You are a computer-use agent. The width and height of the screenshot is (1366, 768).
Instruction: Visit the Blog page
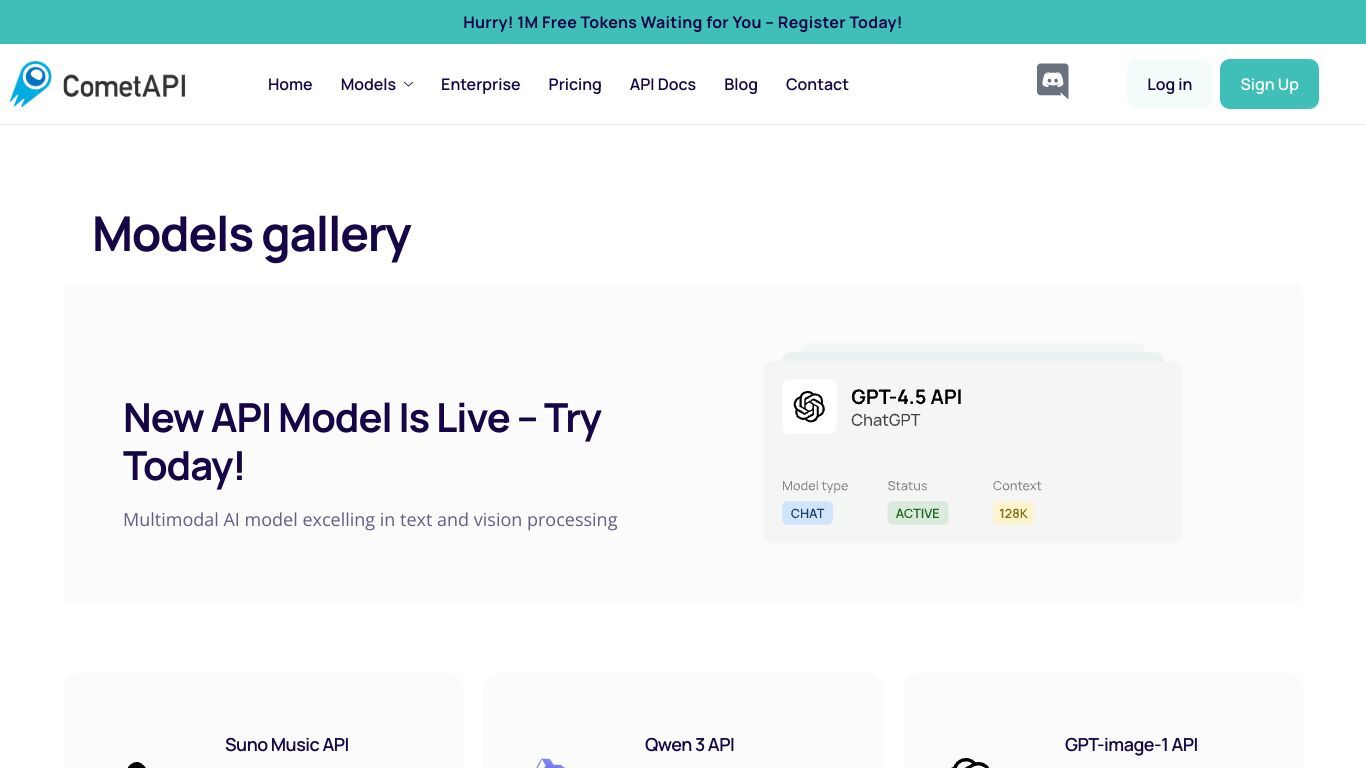point(741,85)
